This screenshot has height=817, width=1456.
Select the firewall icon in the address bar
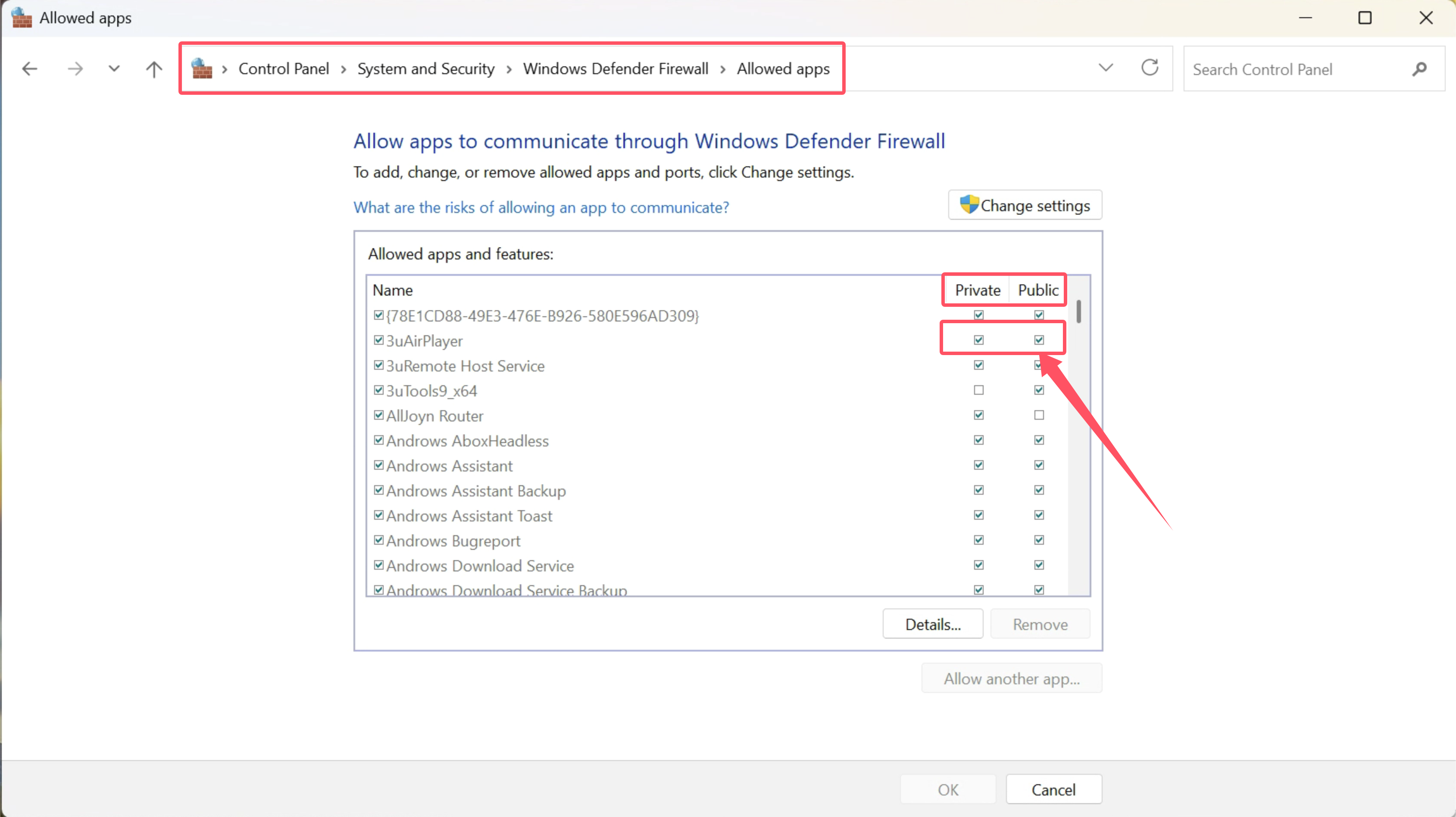click(x=202, y=69)
